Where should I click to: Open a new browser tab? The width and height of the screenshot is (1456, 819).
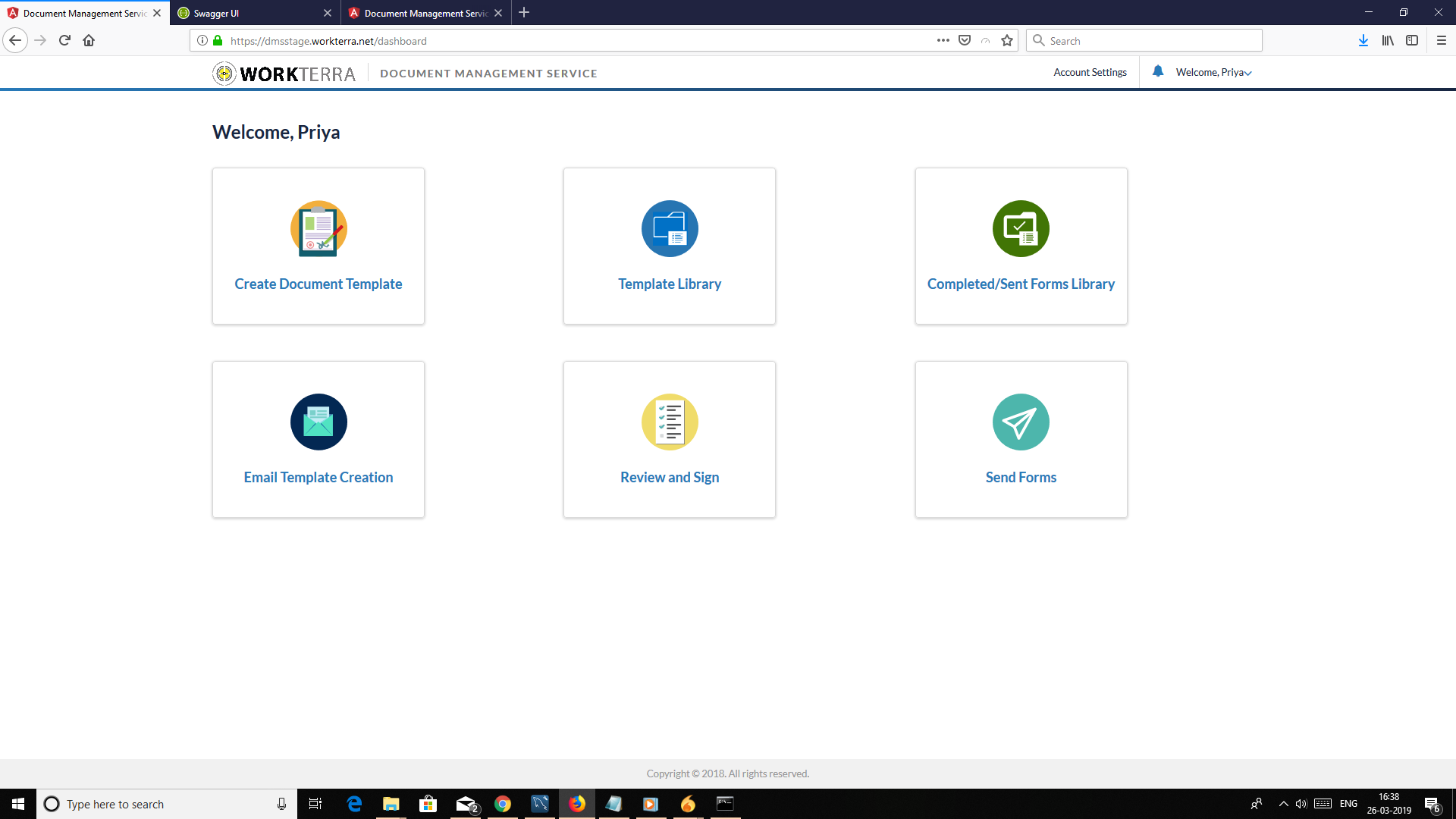click(x=524, y=13)
